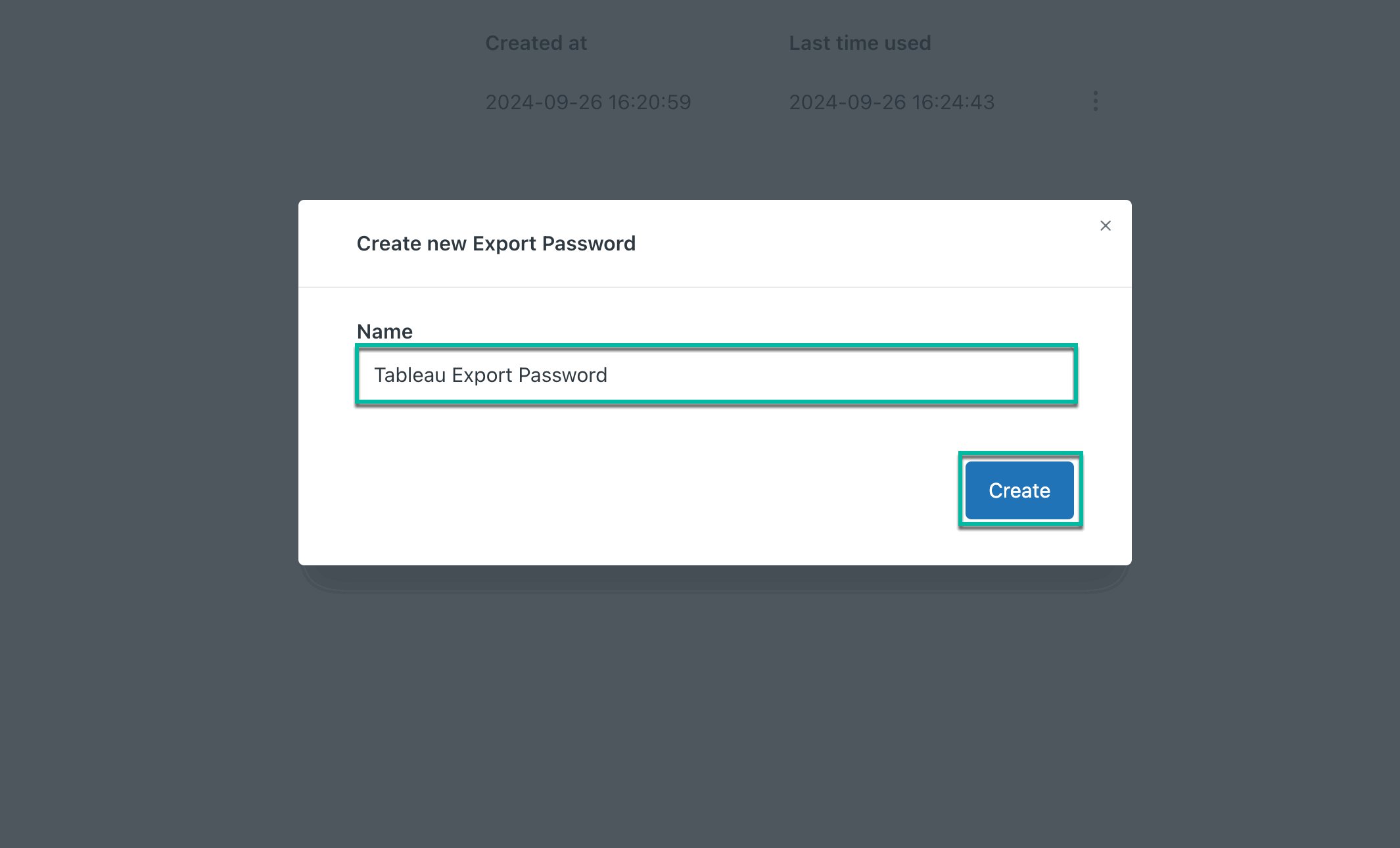The height and width of the screenshot is (848, 1400).
Task: Click the Name field label
Action: pyautogui.click(x=384, y=331)
